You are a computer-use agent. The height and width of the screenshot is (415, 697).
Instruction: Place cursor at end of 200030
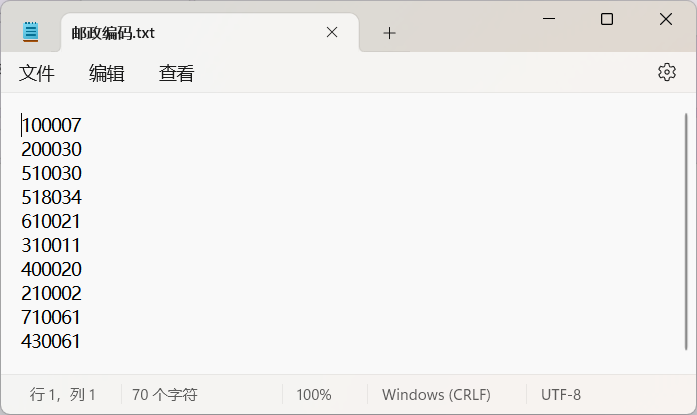tap(82, 149)
